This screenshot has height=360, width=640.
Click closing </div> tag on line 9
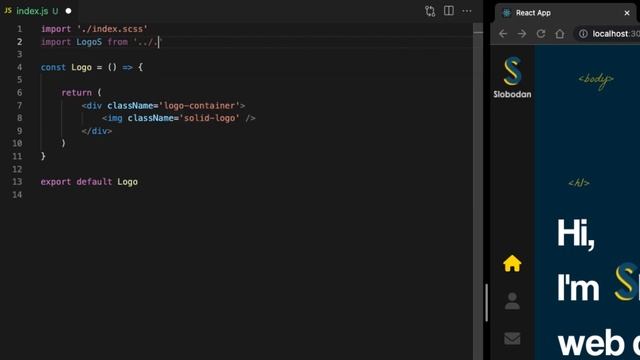(97, 131)
